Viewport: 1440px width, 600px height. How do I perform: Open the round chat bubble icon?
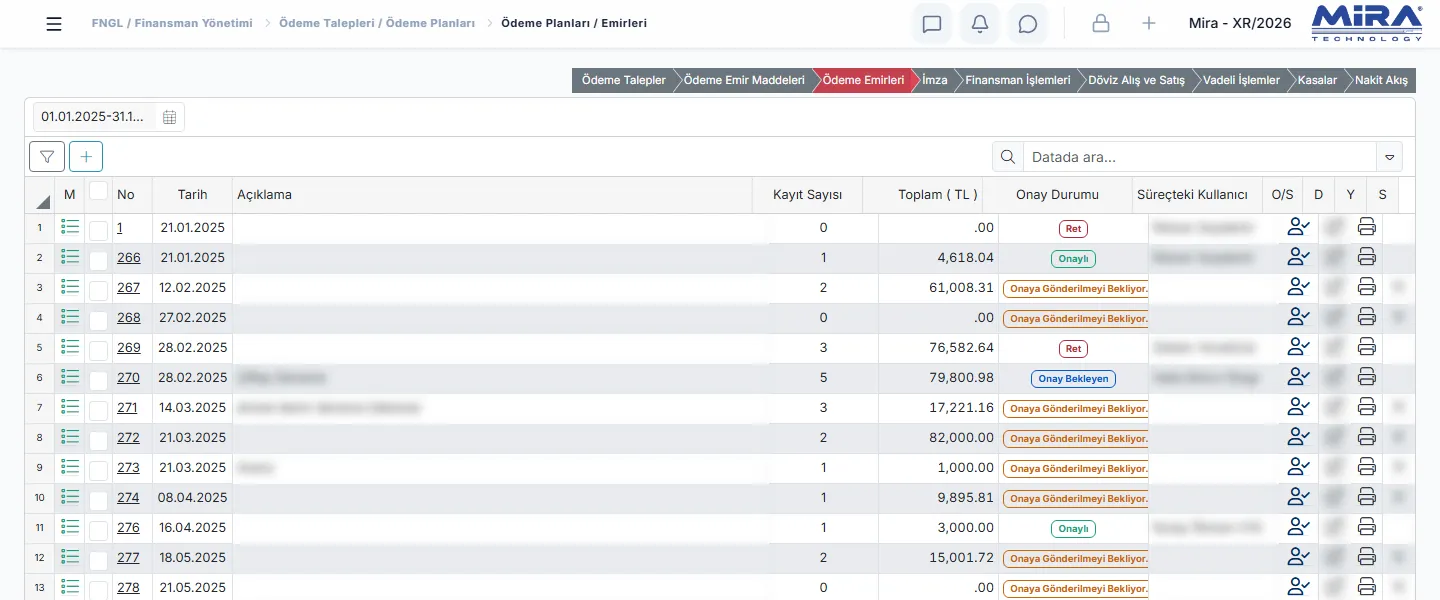click(x=1028, y=24)
